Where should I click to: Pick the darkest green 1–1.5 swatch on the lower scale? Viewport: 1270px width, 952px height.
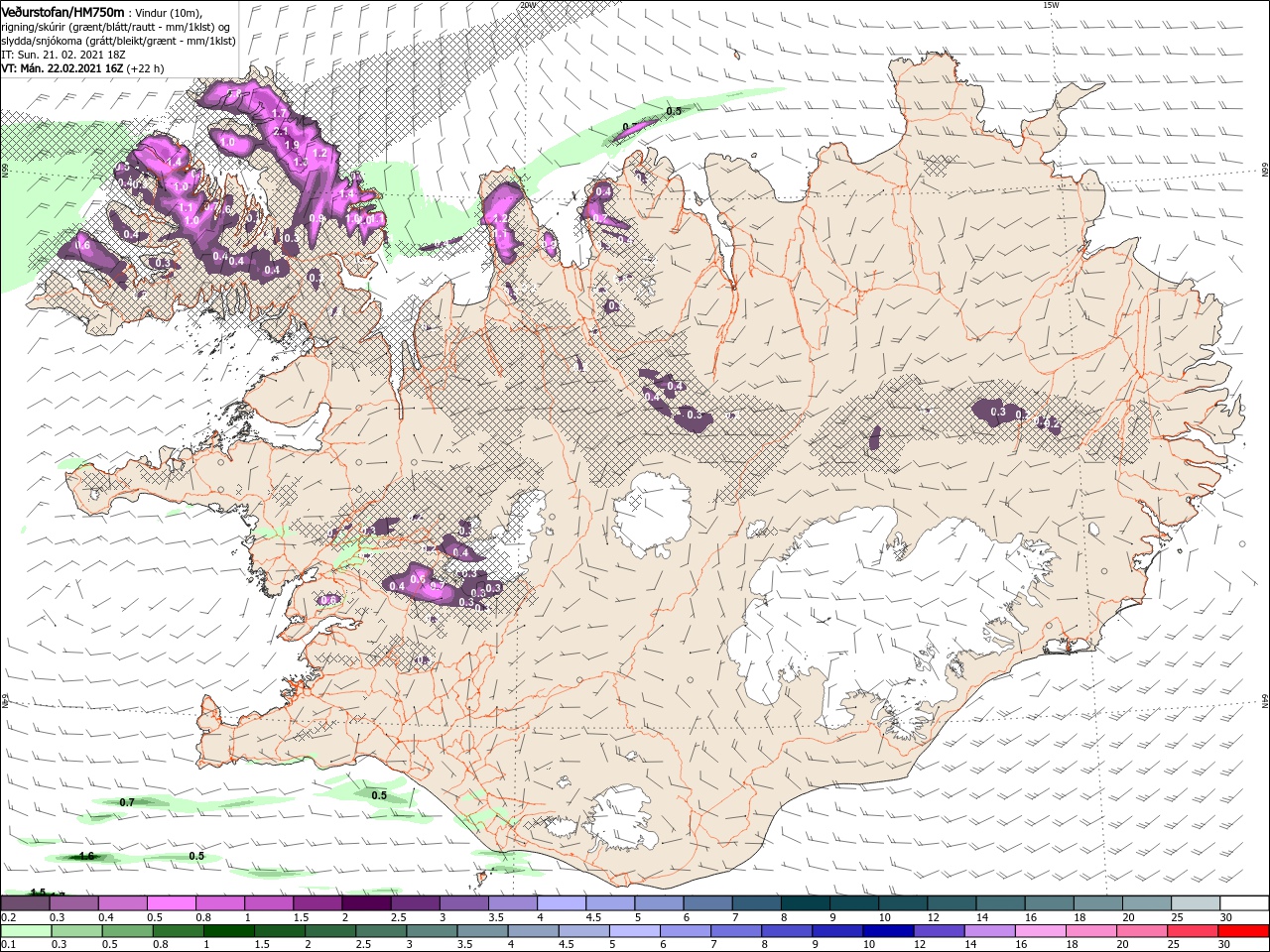click(x=228, y=931)
